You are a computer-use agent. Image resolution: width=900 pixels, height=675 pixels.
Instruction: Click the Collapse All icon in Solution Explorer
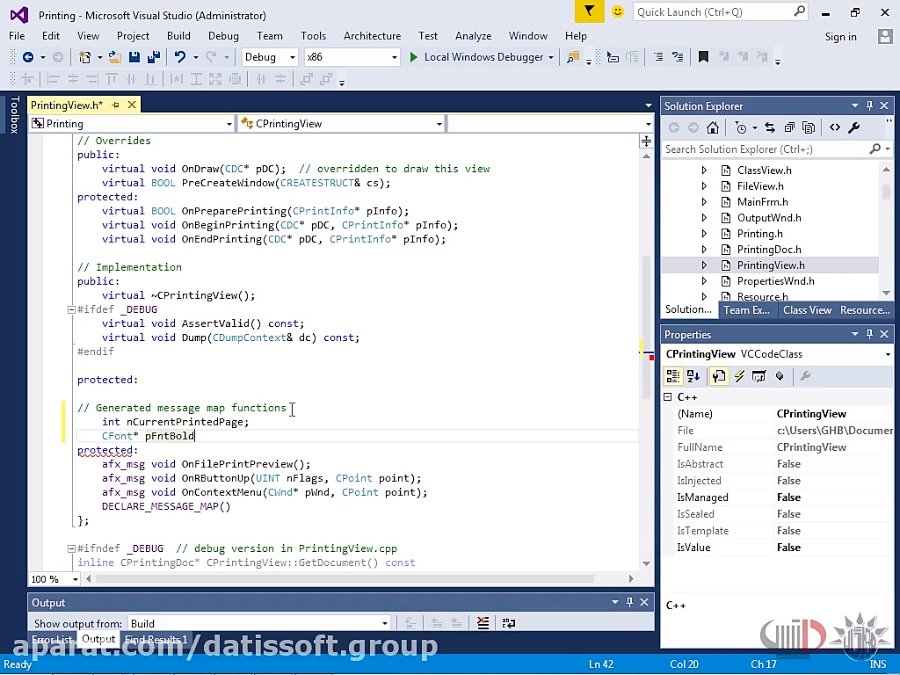[x=789, y=127]
